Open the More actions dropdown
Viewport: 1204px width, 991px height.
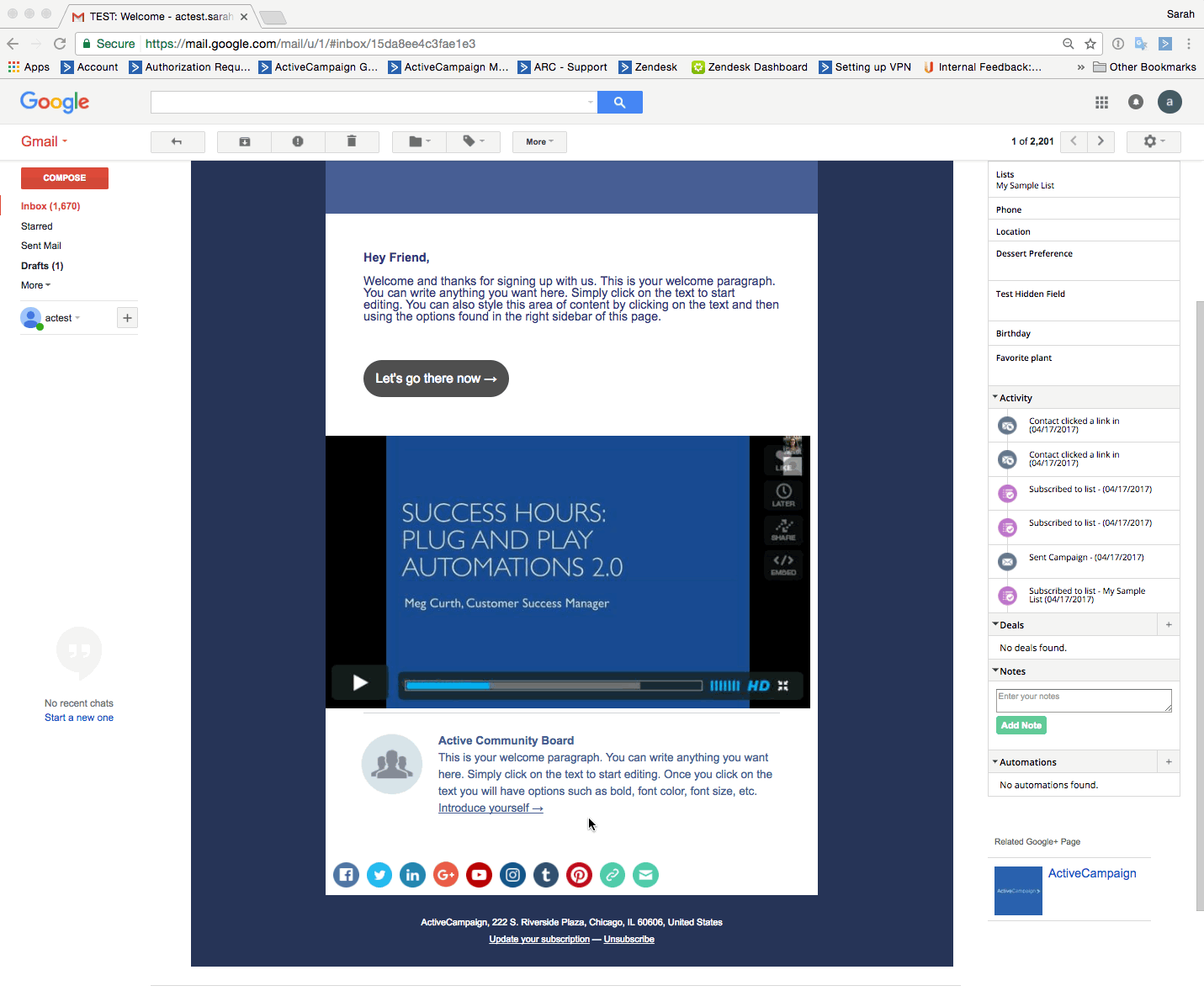click(x=539, y=142)
